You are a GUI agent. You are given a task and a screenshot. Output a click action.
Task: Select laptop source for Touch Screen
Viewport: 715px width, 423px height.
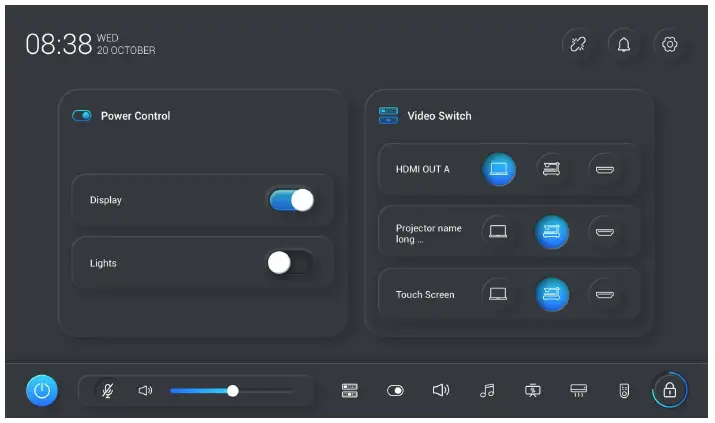pyautogui.click(x=498, y=294)
